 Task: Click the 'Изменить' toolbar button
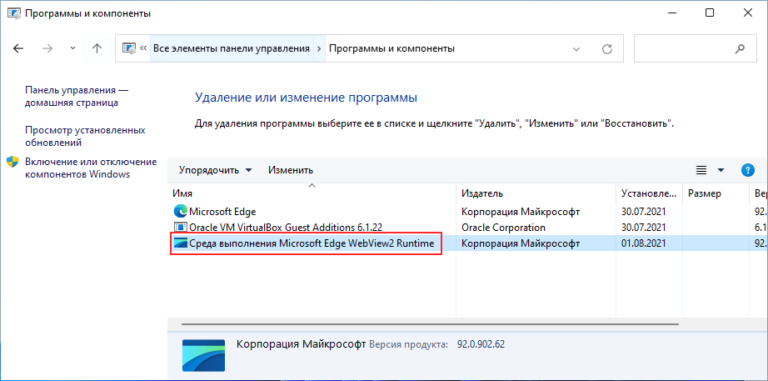coord(290,170)
